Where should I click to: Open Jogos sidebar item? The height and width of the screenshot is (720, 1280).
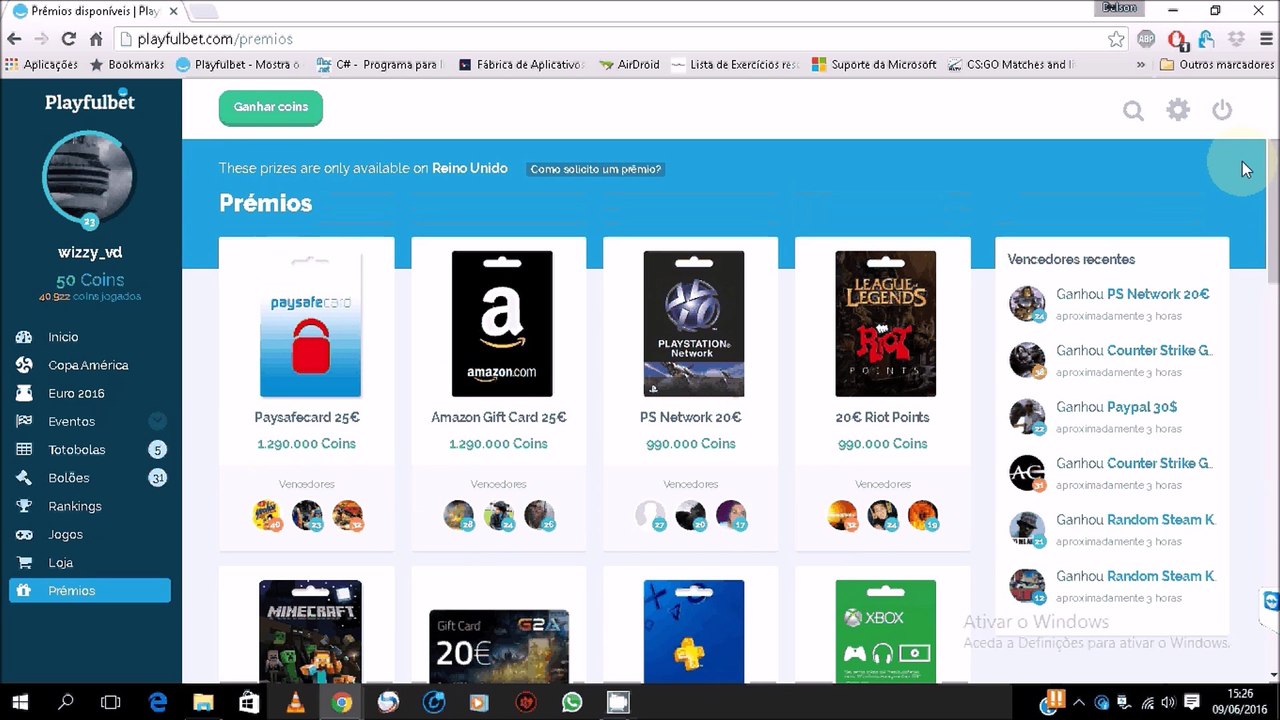pyautogui.click(x=66, y=534)
